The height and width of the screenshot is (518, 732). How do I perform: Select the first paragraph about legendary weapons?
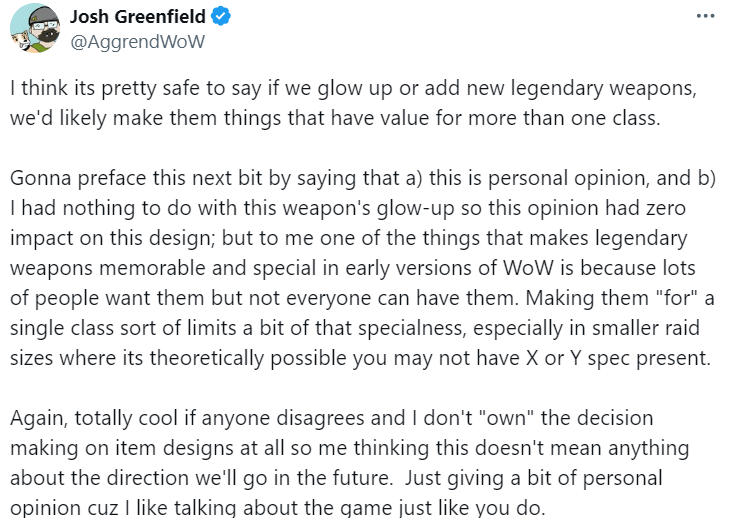point(353,103)
